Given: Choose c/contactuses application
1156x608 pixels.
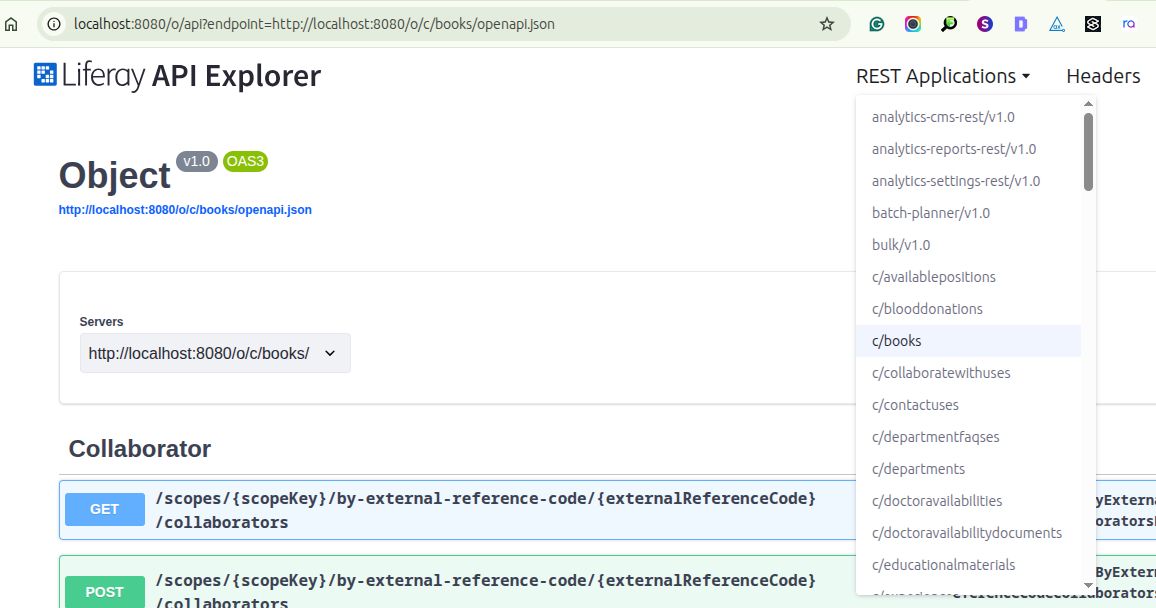Looking at the screenshot, I should pyautogui.click(x=968, y=405).
